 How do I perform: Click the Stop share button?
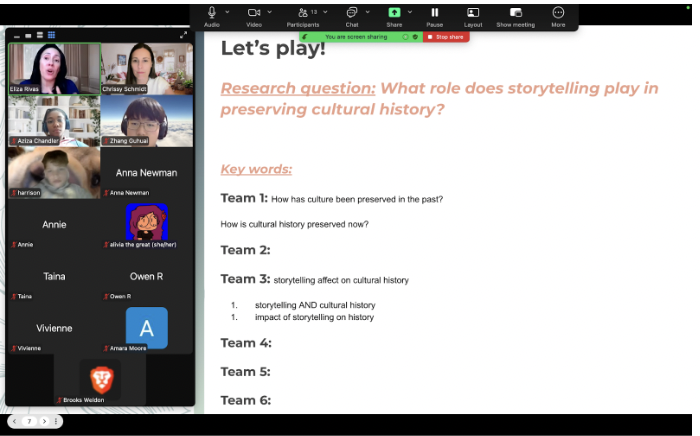[x=446, y=37]
